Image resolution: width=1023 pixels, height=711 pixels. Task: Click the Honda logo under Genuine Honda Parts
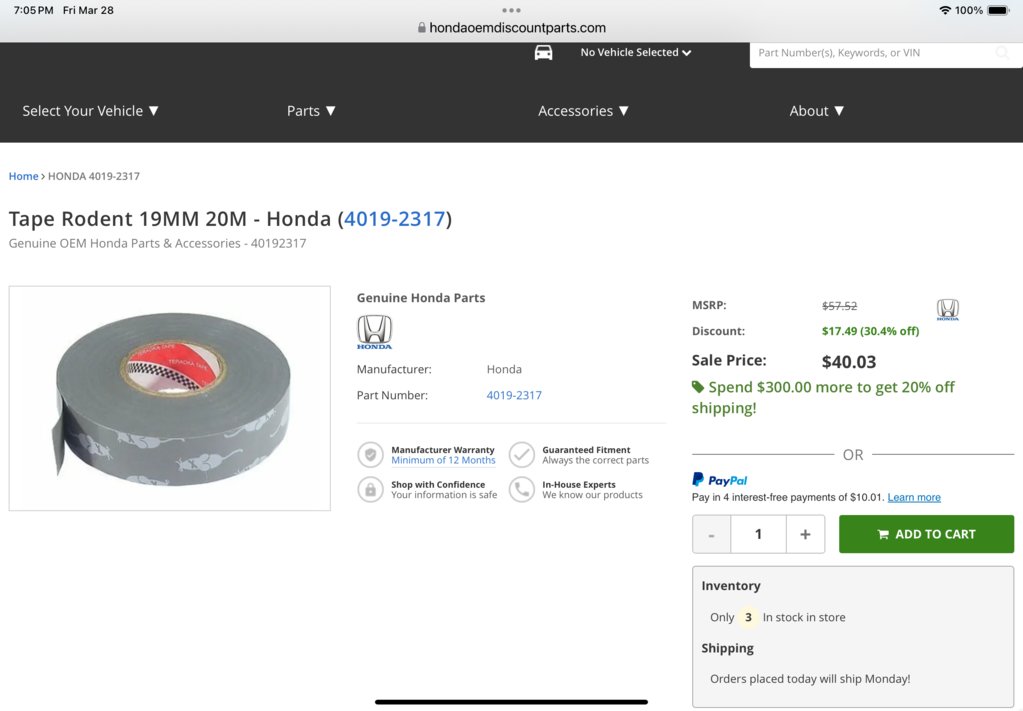pyautogui.click(x=374, y=332)
